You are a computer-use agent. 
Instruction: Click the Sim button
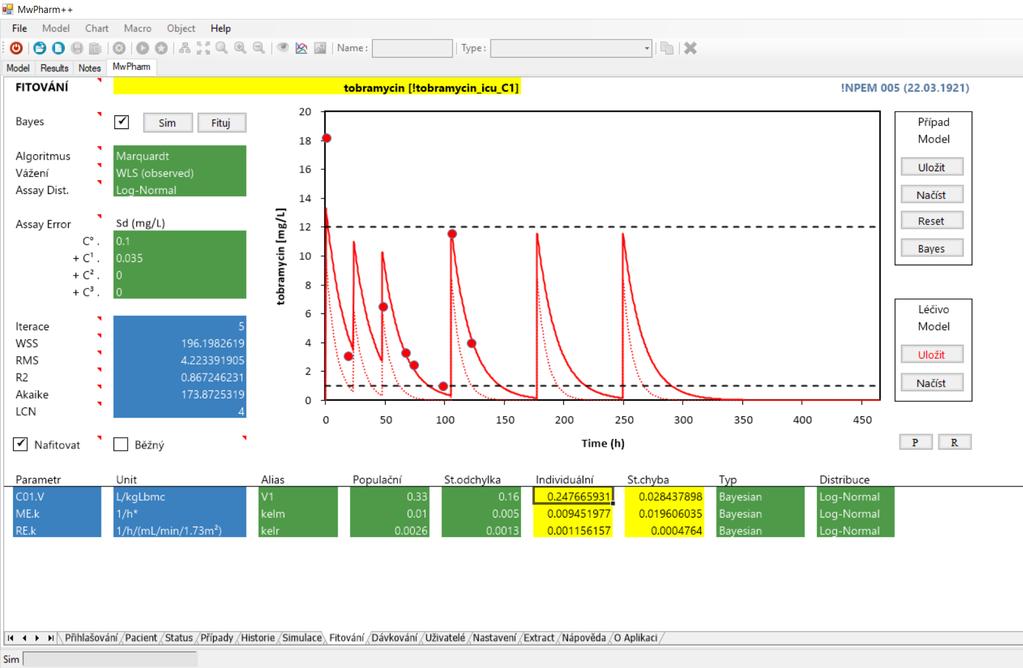(x=167, y=123)
